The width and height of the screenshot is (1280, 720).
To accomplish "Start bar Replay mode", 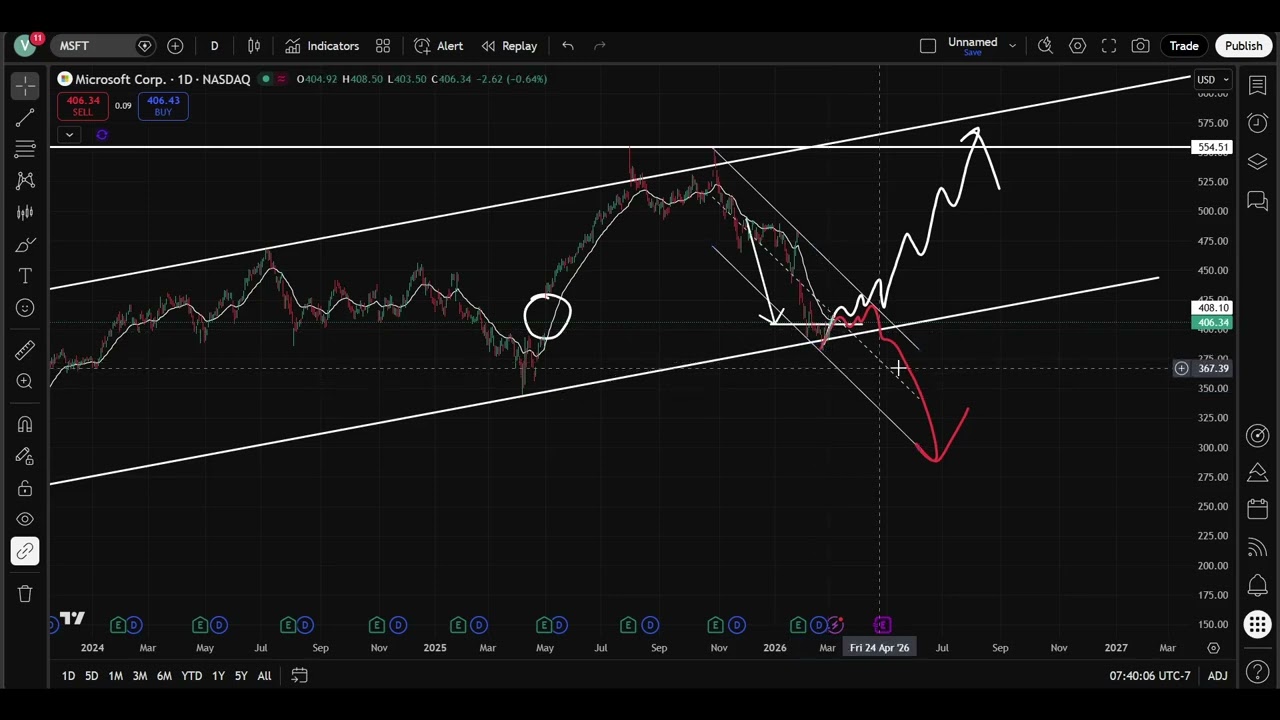I will pos(509,46).
